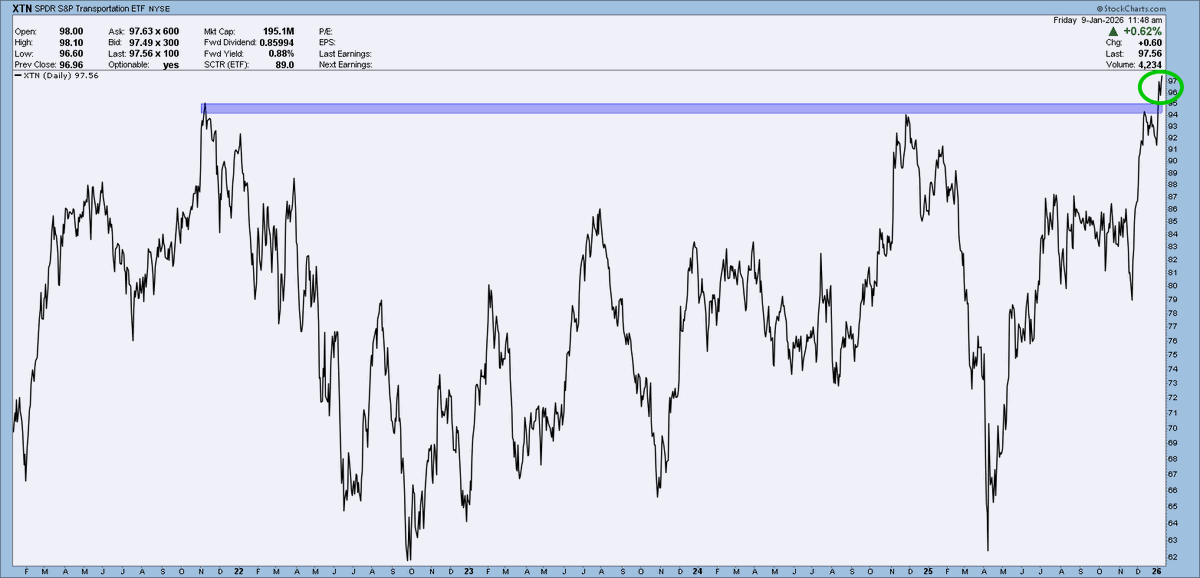Click the Chg value +0.60
The width and height of the screenshot is (1200, 578).
coord(1149,43)
